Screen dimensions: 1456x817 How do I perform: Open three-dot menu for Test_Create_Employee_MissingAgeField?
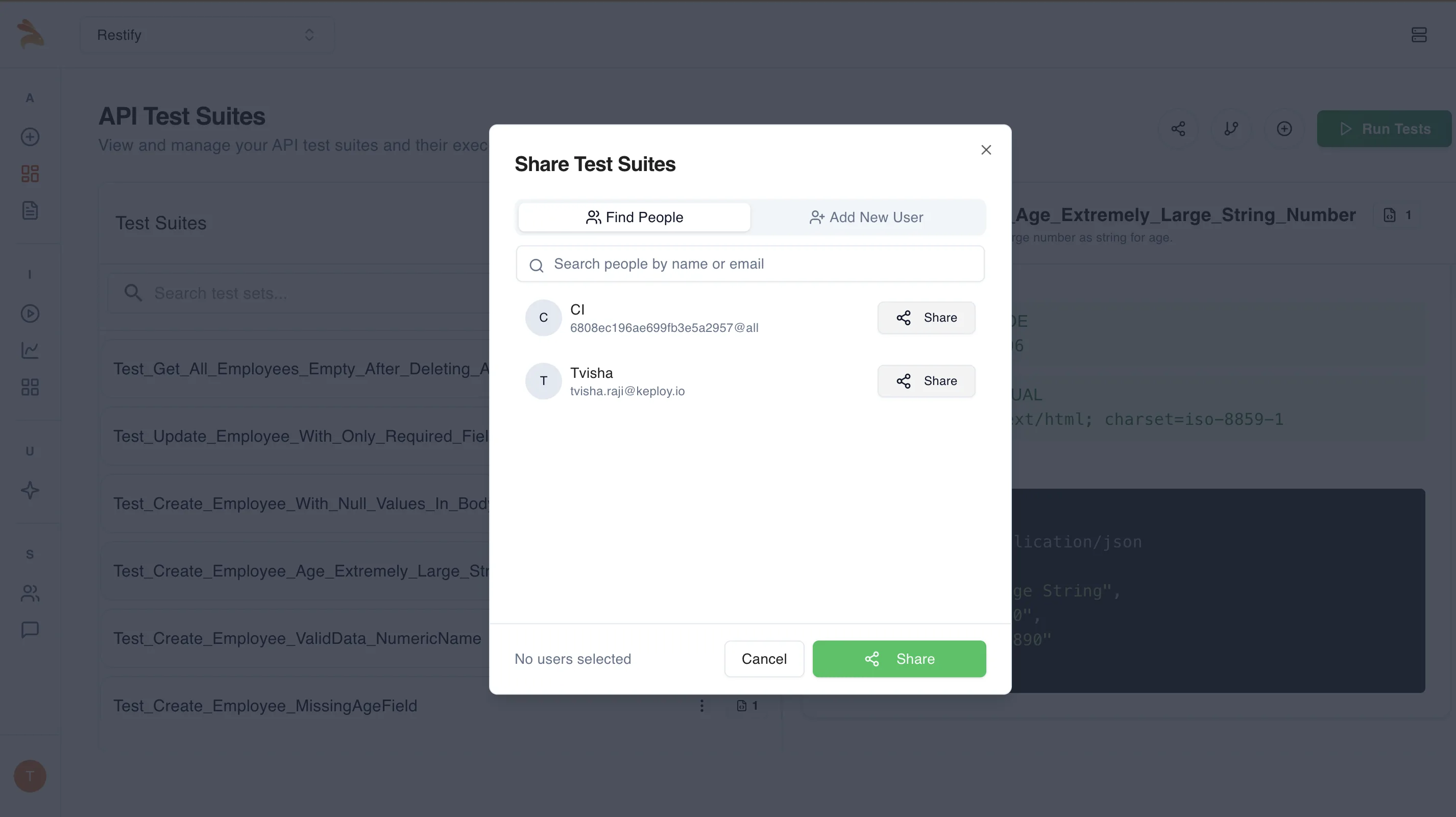click(x=701, y=706)
